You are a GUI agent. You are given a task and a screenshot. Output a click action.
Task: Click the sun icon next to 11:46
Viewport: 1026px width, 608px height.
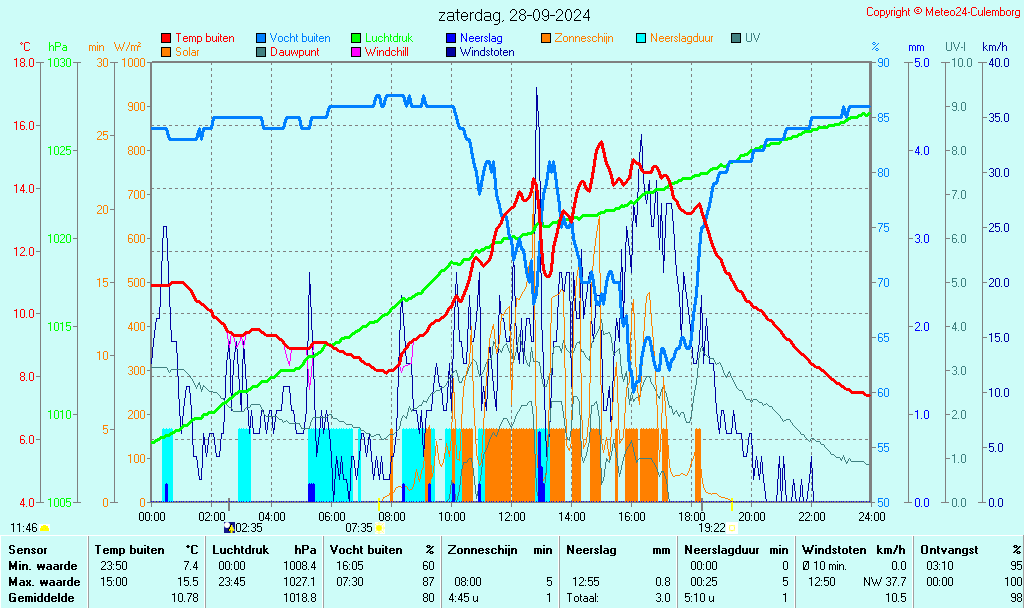click(45, 527)
